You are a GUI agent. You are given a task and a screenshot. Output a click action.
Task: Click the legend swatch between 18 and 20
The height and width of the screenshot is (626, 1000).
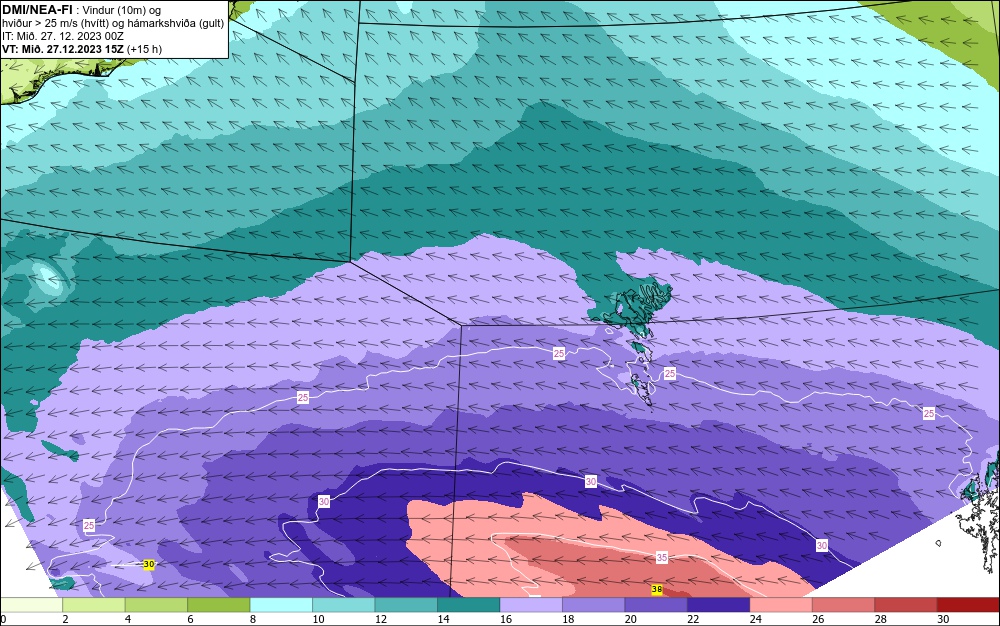(x=594, y=605)
